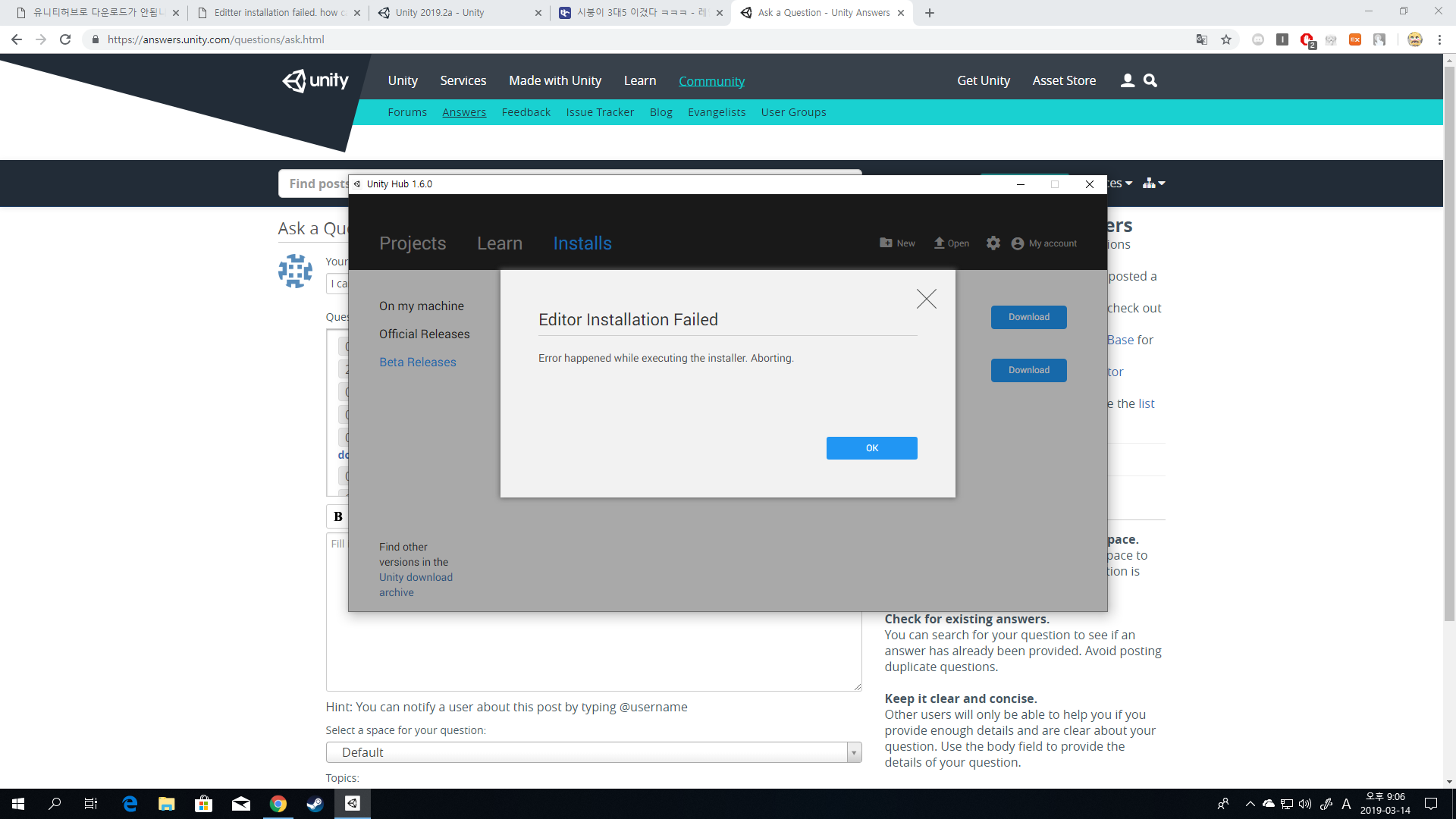The width and height of the screenshot is (1456, 819).
Task: Click the Bold formatting button in editor
Action: pos(338,516)
